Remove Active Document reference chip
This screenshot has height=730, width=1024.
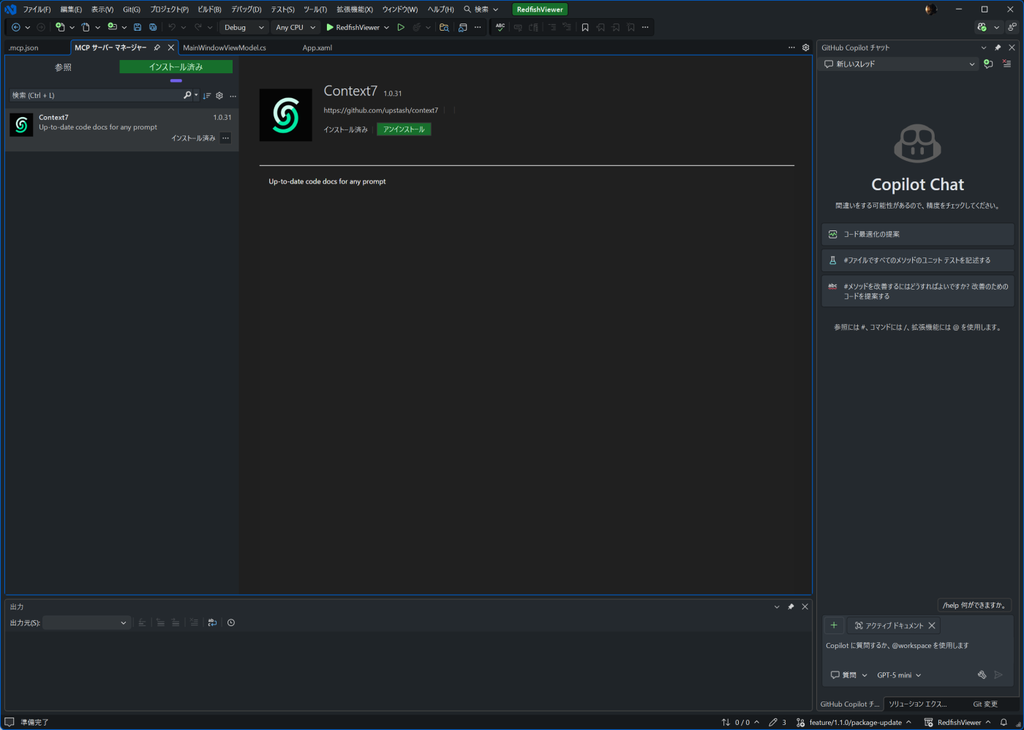(x=932, y=626)
